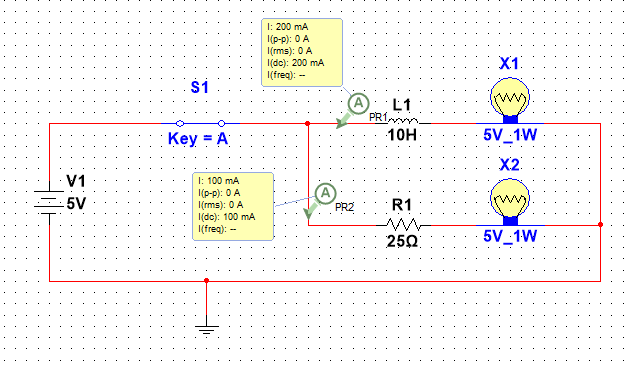The width and height of the screenshot is (625, 371).
Task: Click current probe PR2 ammeter icon
Action: click(326, 193)
